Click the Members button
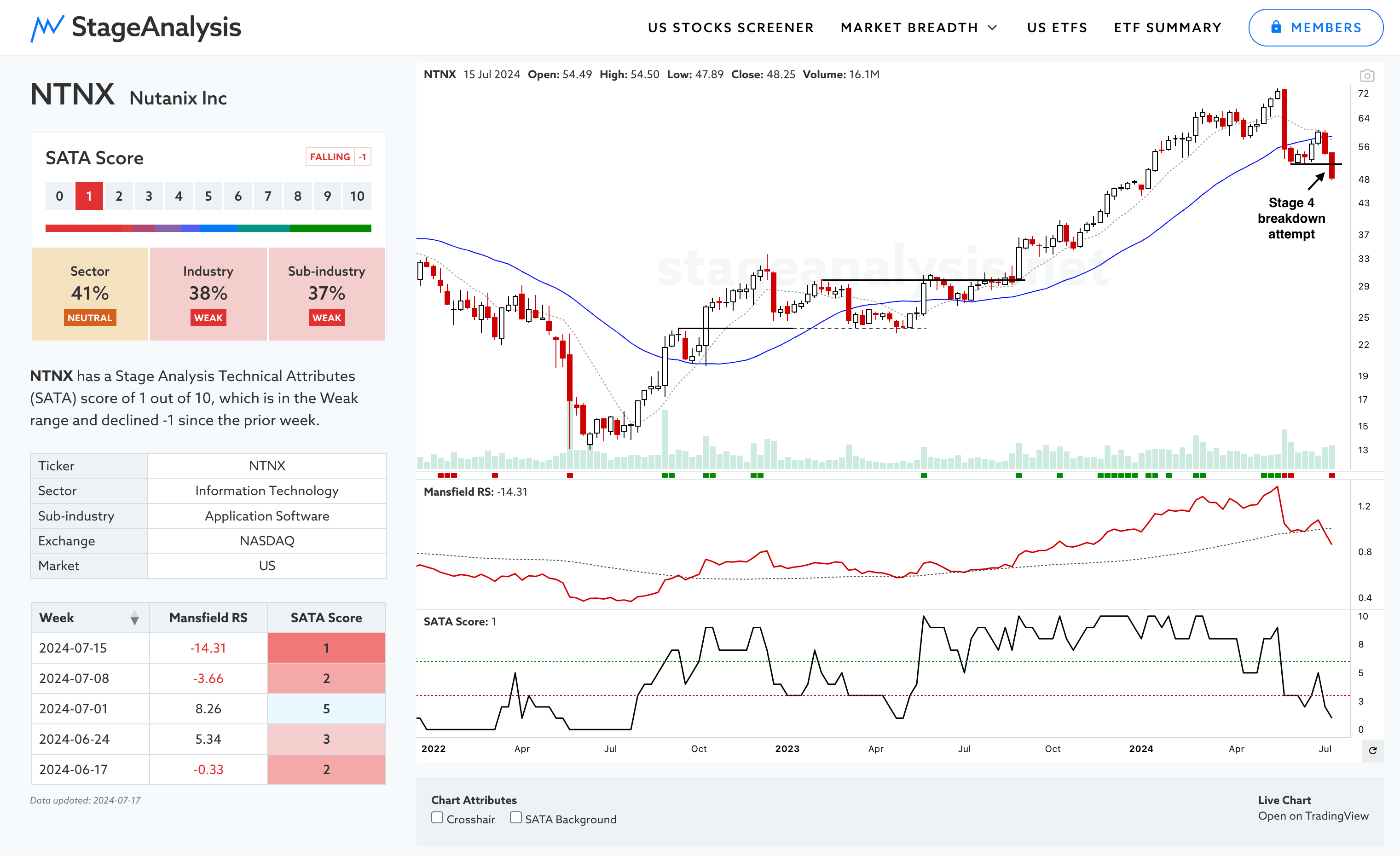Screen dimensions: 1400x856 click(x=1315, y=27)
